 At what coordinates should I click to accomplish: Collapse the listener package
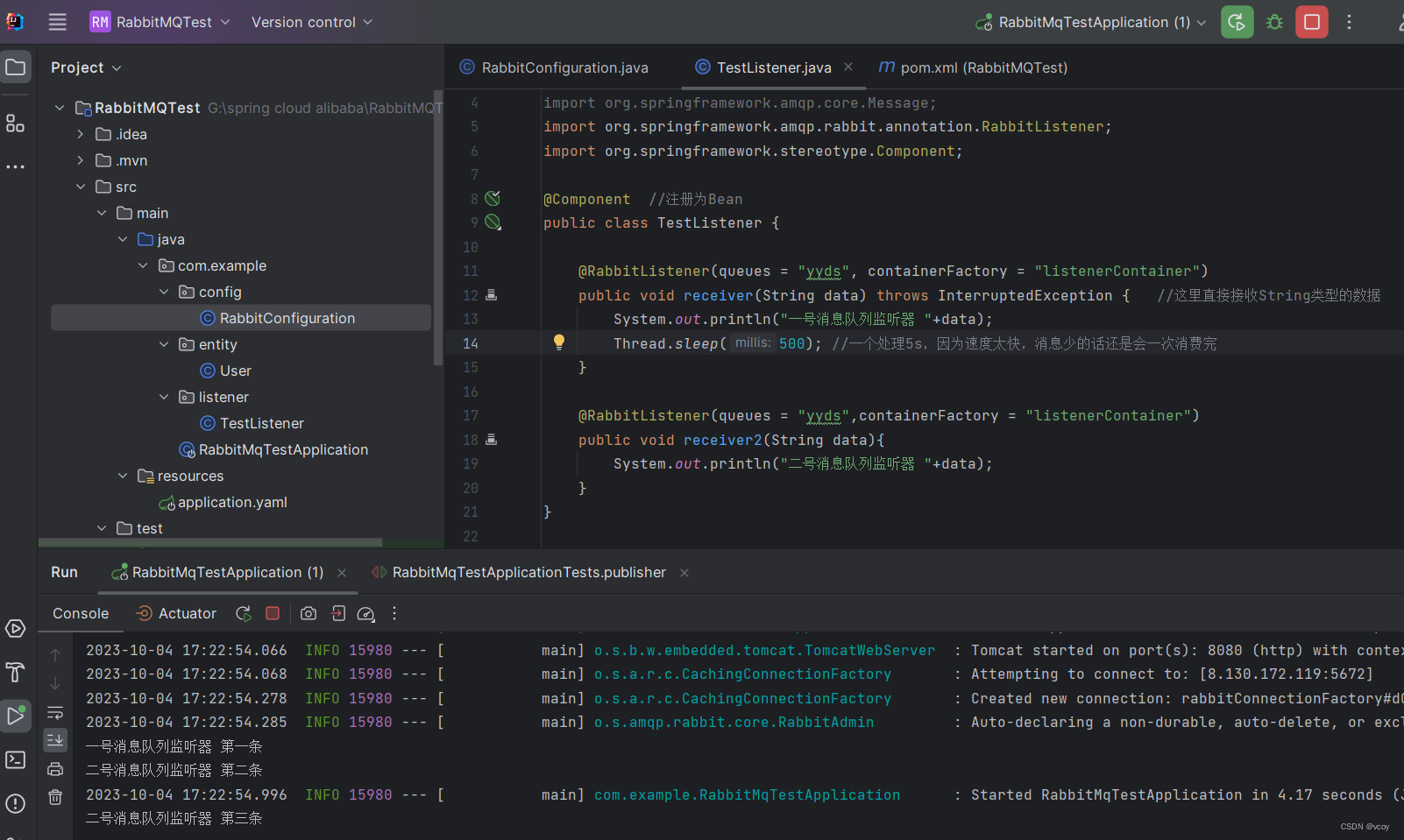pos(164,397)
